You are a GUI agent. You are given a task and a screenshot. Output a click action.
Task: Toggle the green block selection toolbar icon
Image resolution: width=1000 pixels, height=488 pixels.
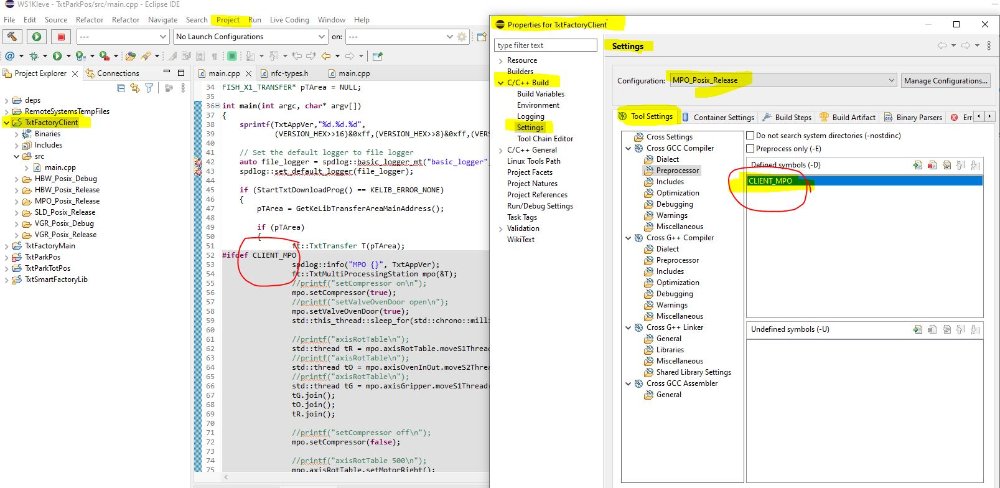pyautogui.click(x=233, y=56)
